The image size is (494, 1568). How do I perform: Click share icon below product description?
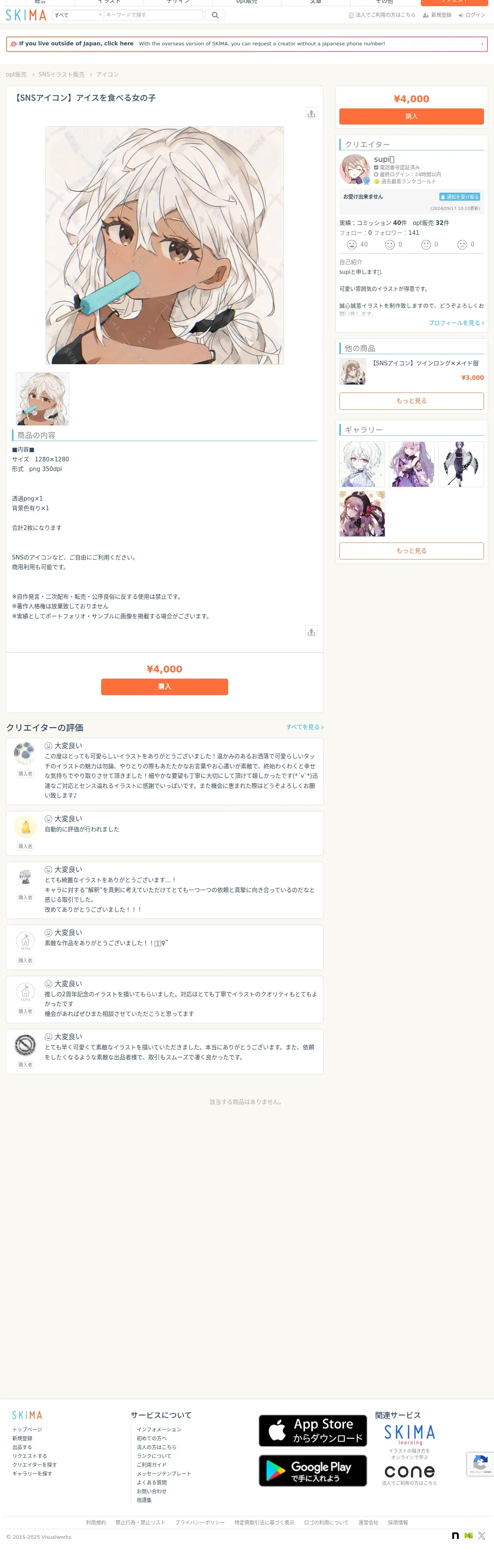click(311, 632)
